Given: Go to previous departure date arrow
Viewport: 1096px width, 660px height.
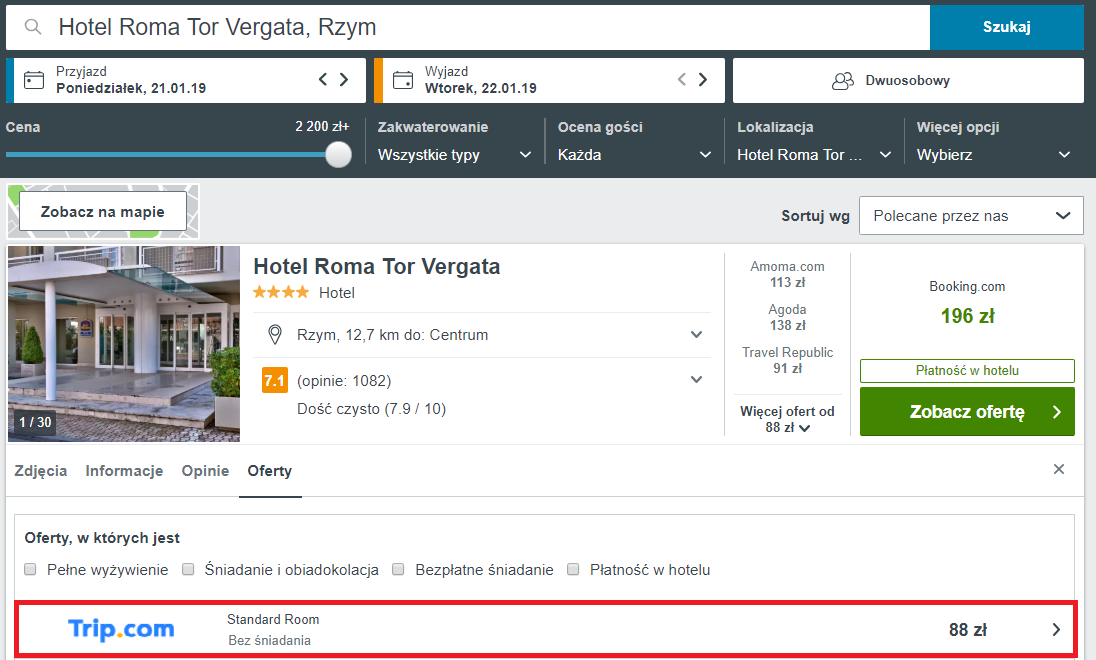Looking at the screenshot, I should (x=682, y=79).
